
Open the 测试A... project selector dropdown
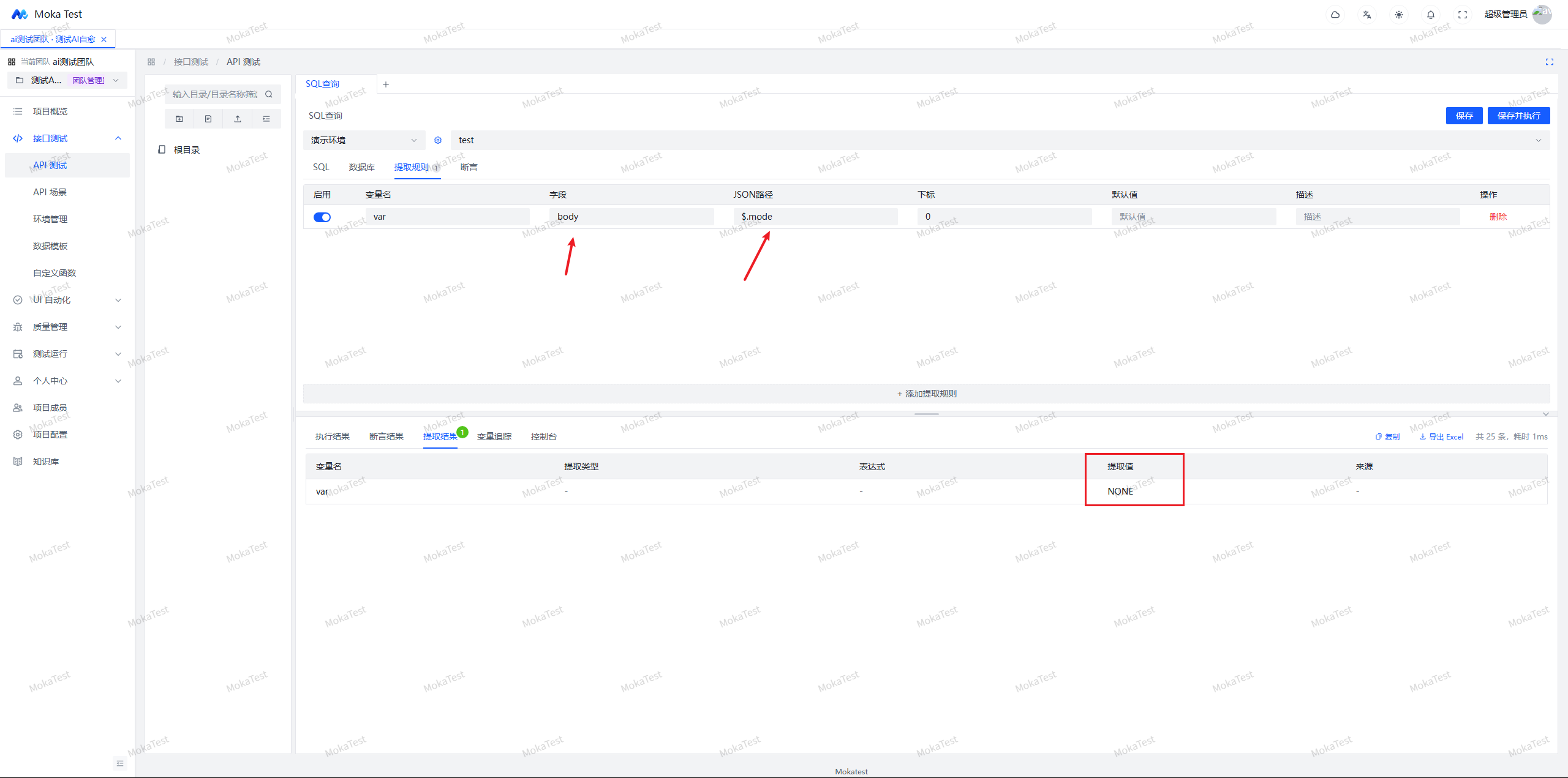(67, 80)
